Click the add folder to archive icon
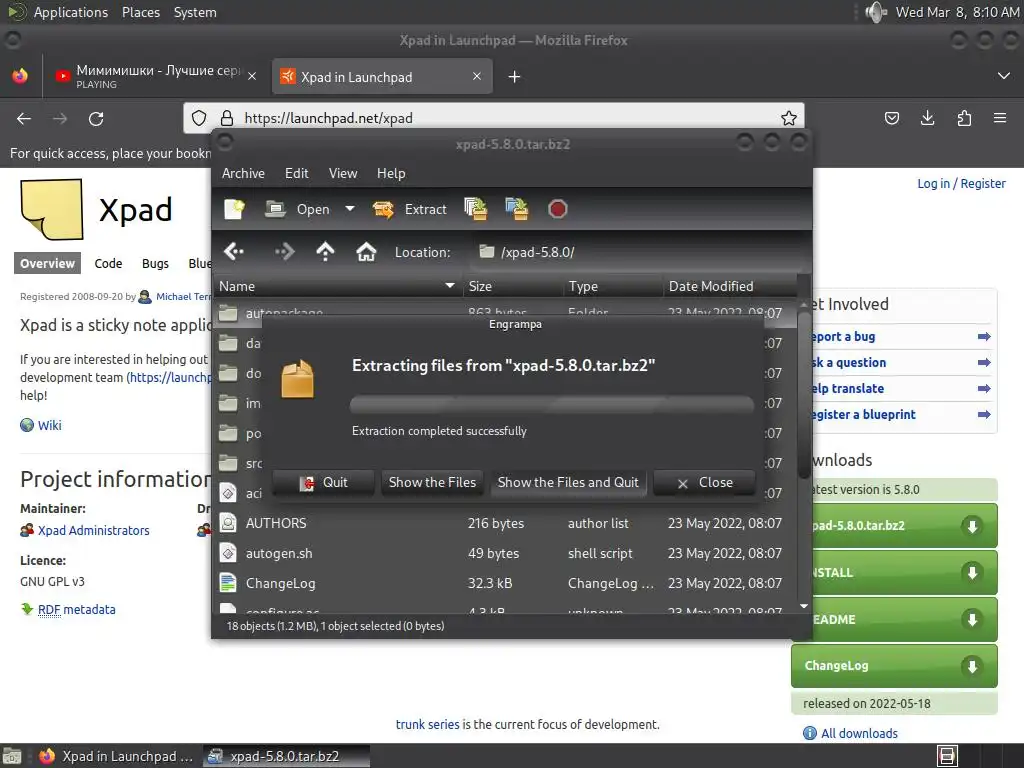 click(x=517, y=209)
